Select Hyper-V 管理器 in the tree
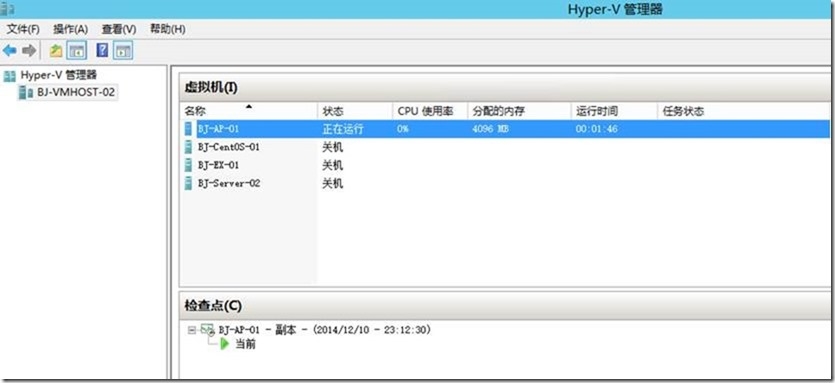This screenshot has width=835, height=383. pyautogui.click(x=59, y=76)
